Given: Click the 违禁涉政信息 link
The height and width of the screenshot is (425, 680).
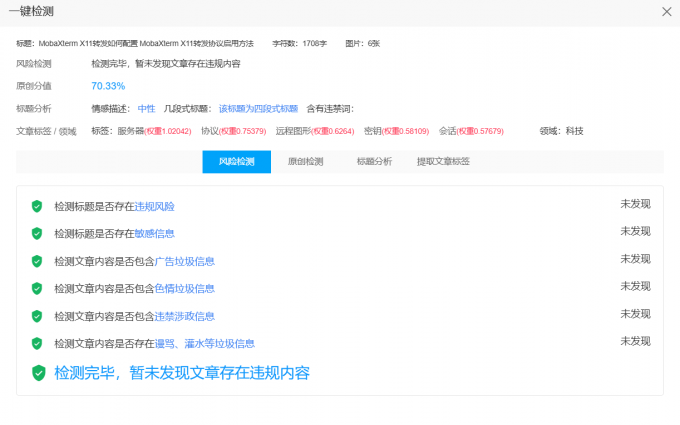Looking at the screenshot, I should pos(185,316).
